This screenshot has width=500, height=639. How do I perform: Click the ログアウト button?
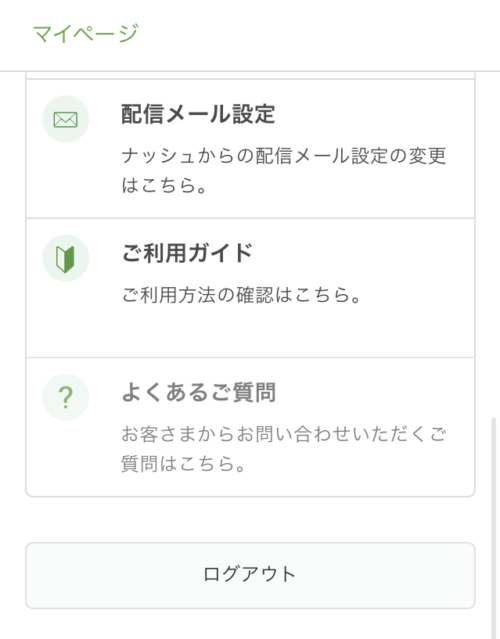pos(250,575)
